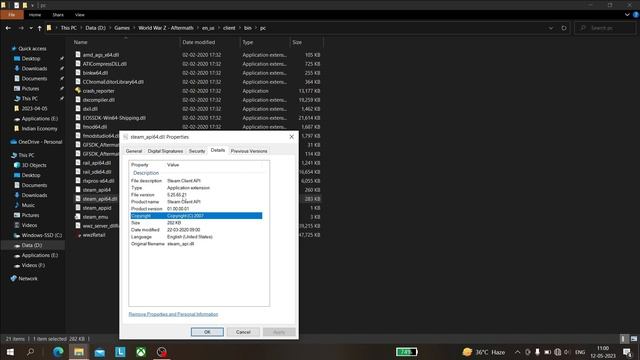
Task: Expand the chevron after Data (D:) breadcrumb
Action: click(109, 28)
